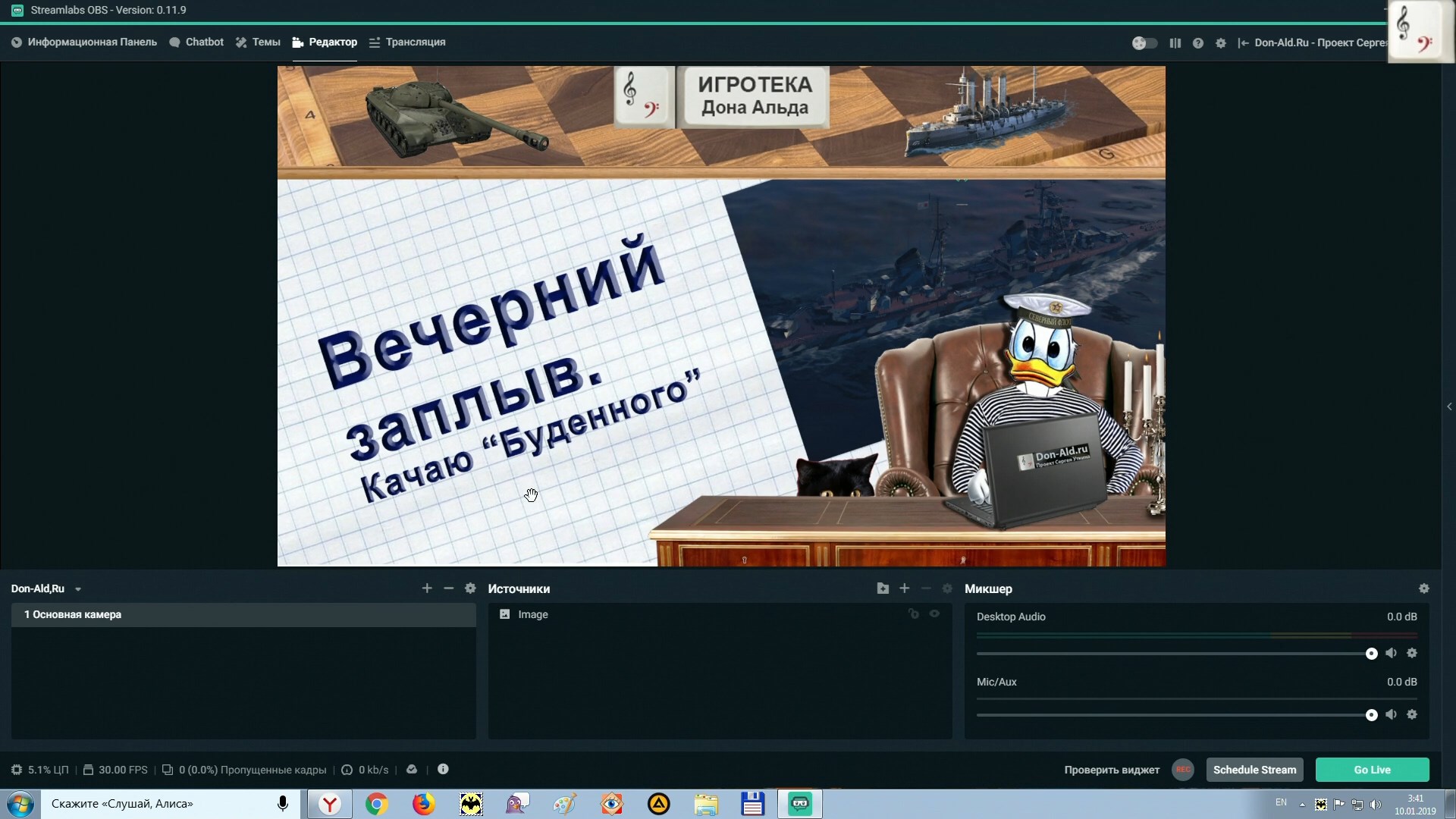Image resolution: width=1456 pixels, height=819 pixels.
Task: Open Windows Explorer folder taskbar icon
Action: tap(706, 804)
